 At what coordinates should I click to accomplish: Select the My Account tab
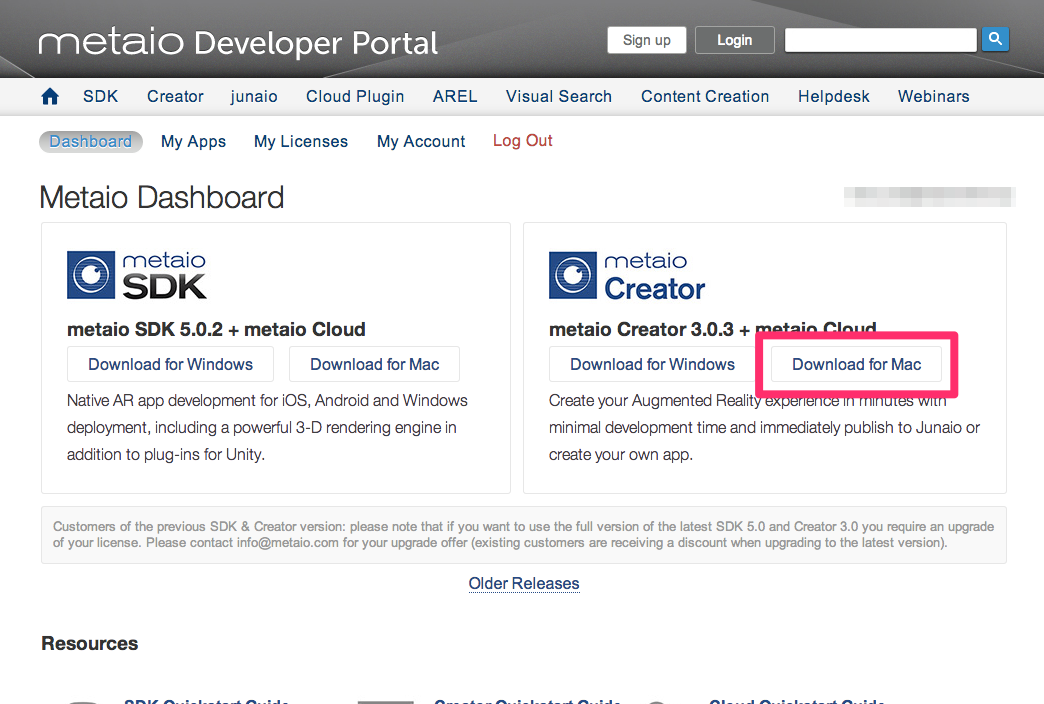pyautogui.click(x=420, y=141)
